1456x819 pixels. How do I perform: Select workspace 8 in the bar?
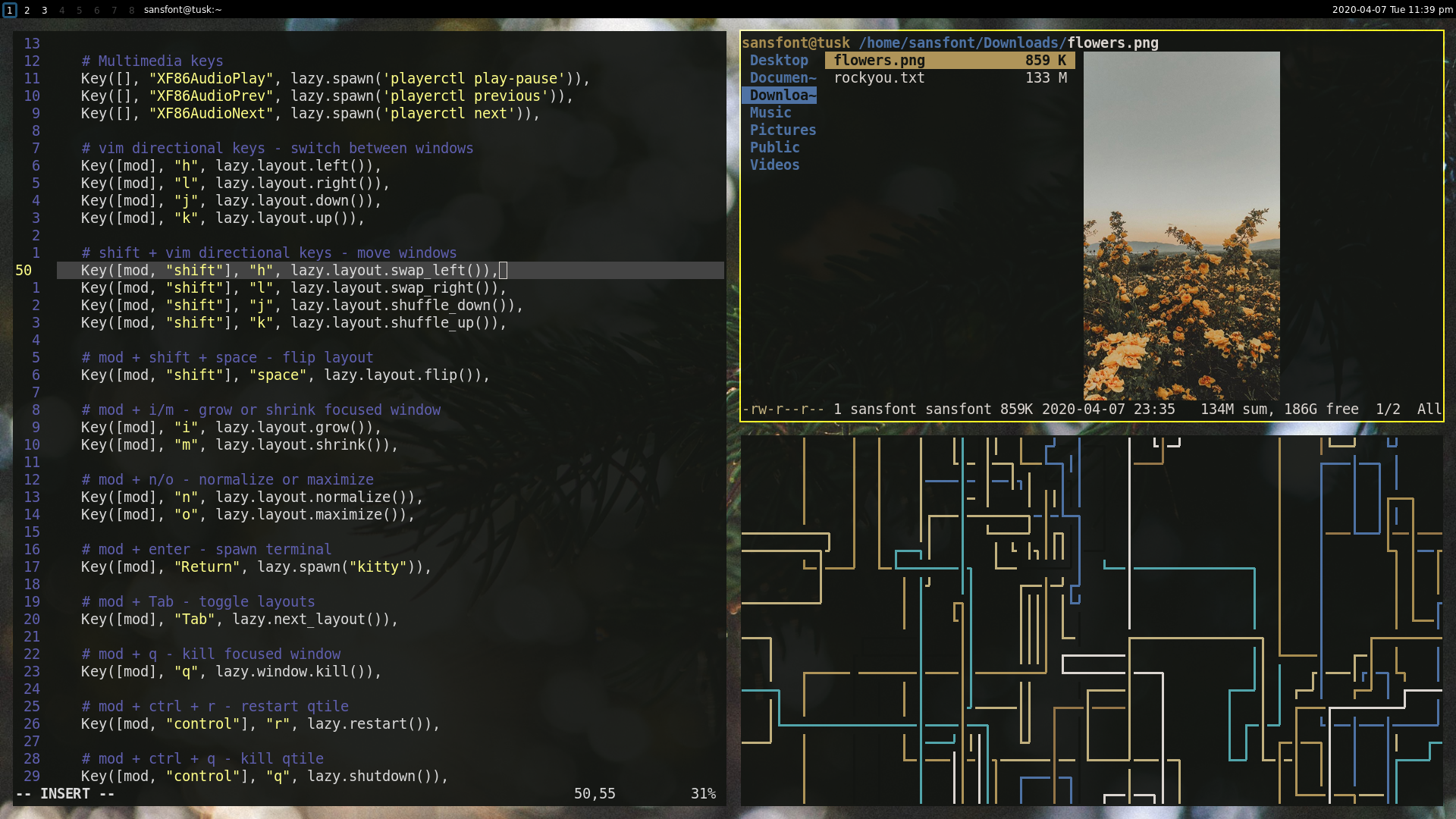[131, 10]
